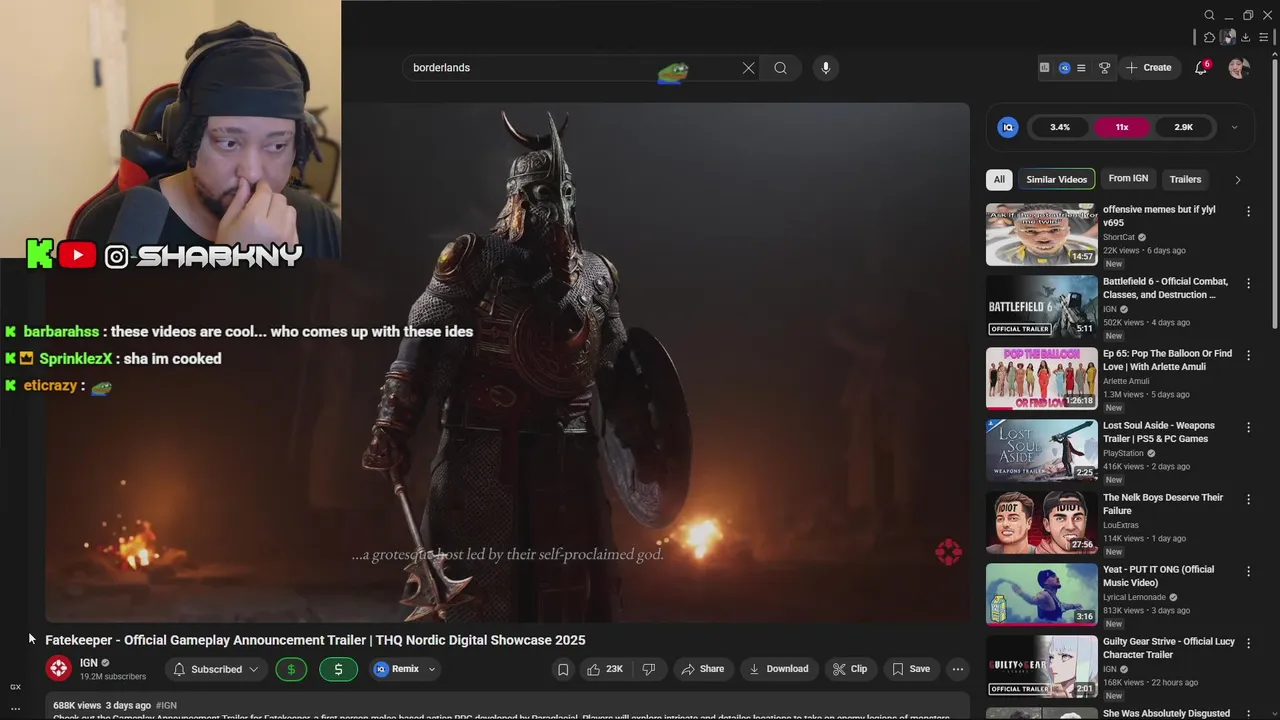Expand the vidIQ score panel chevron
The height and width of the screenshot is (720, 1280).
[x=1234, y=127]
